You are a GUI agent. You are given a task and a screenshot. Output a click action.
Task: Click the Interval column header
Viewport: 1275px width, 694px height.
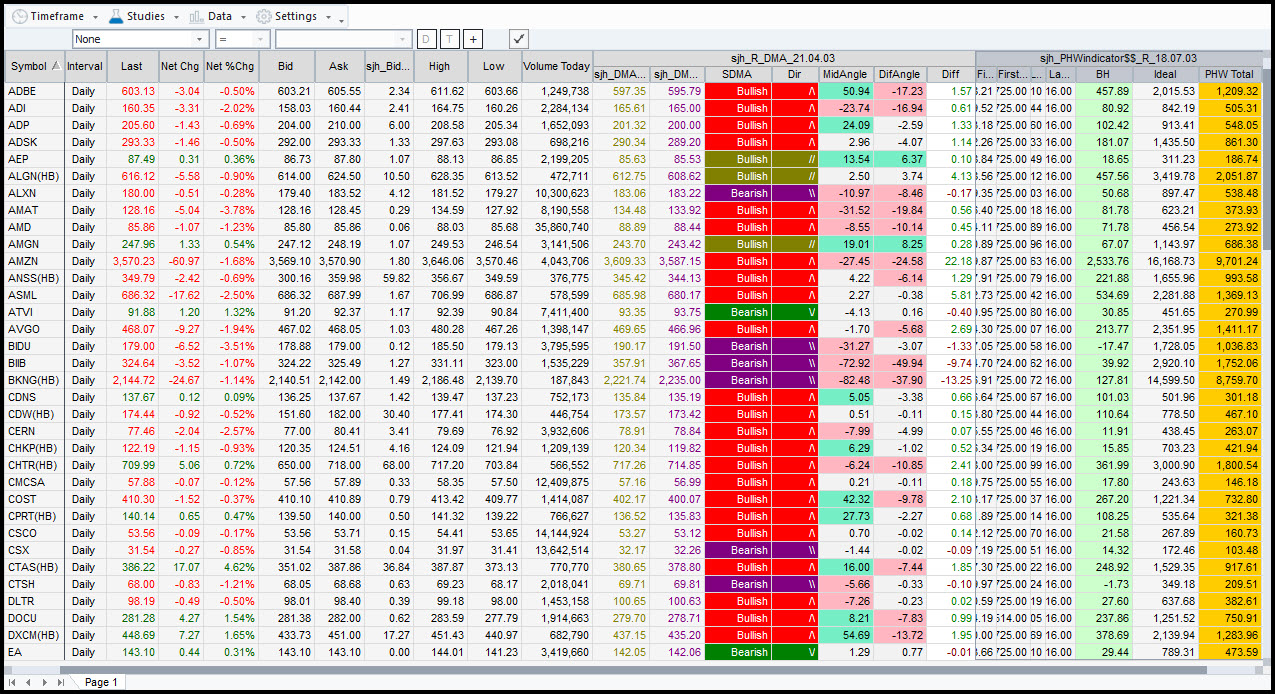(x=86, y=66)
